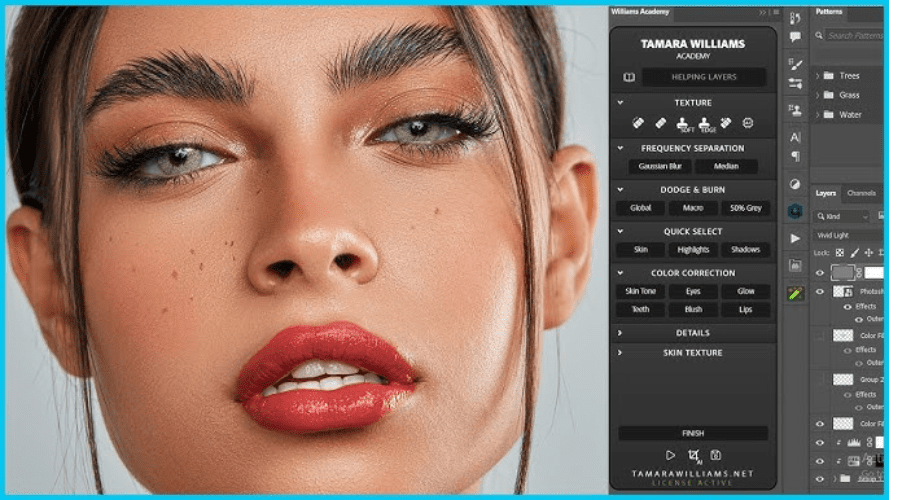900x500 pixels.
Task: Open the Comments speech-bubble panel icon
Action: [x=795, y=37]
